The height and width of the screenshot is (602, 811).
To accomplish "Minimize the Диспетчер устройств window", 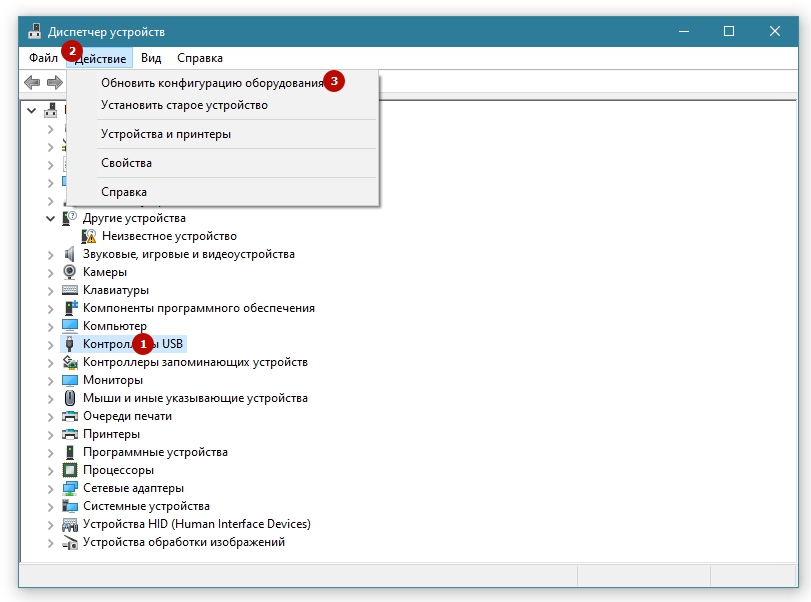I will click(x=684, y=32).
